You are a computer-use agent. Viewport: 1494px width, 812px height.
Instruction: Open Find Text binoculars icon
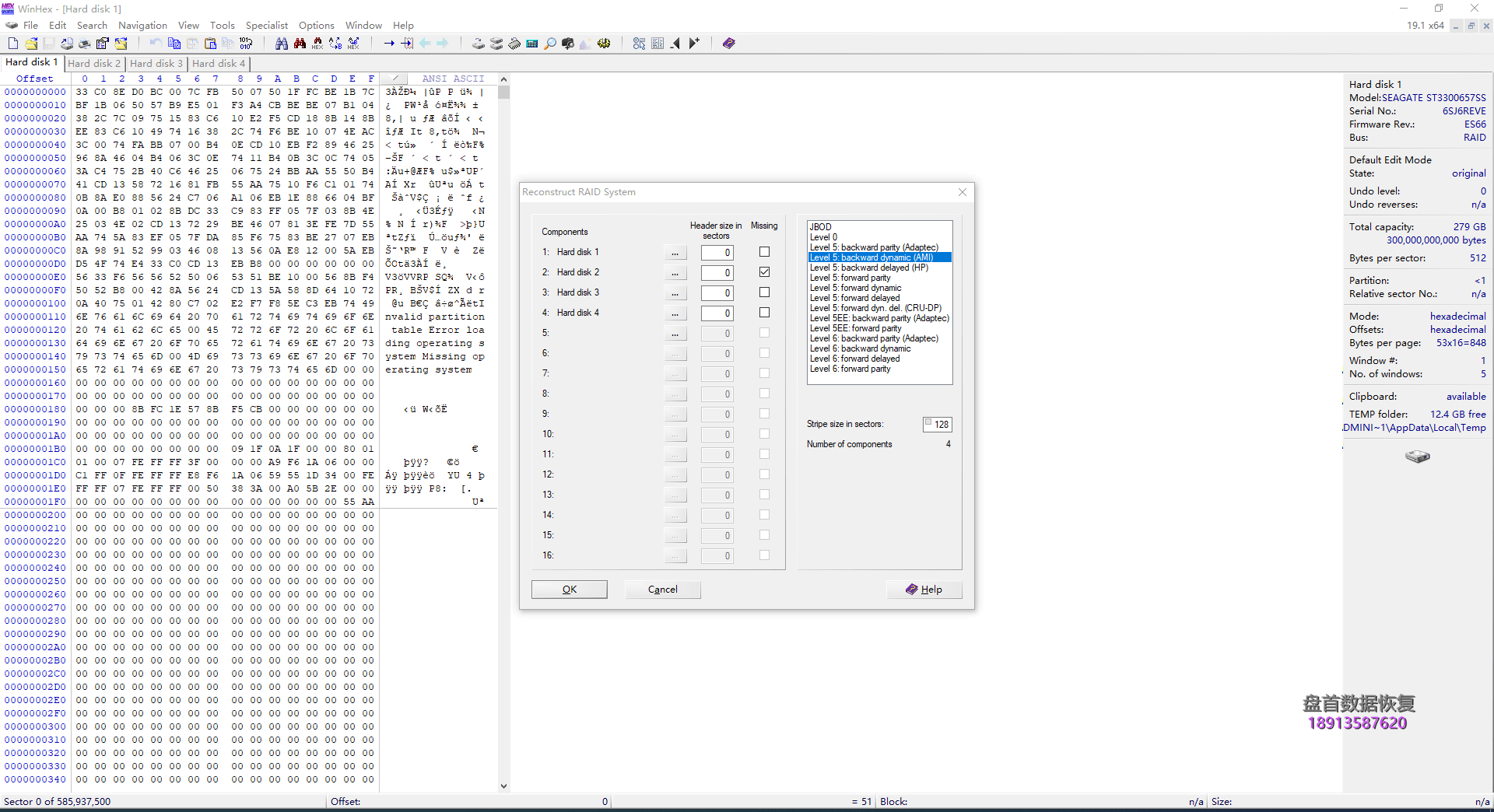point(282,44)
